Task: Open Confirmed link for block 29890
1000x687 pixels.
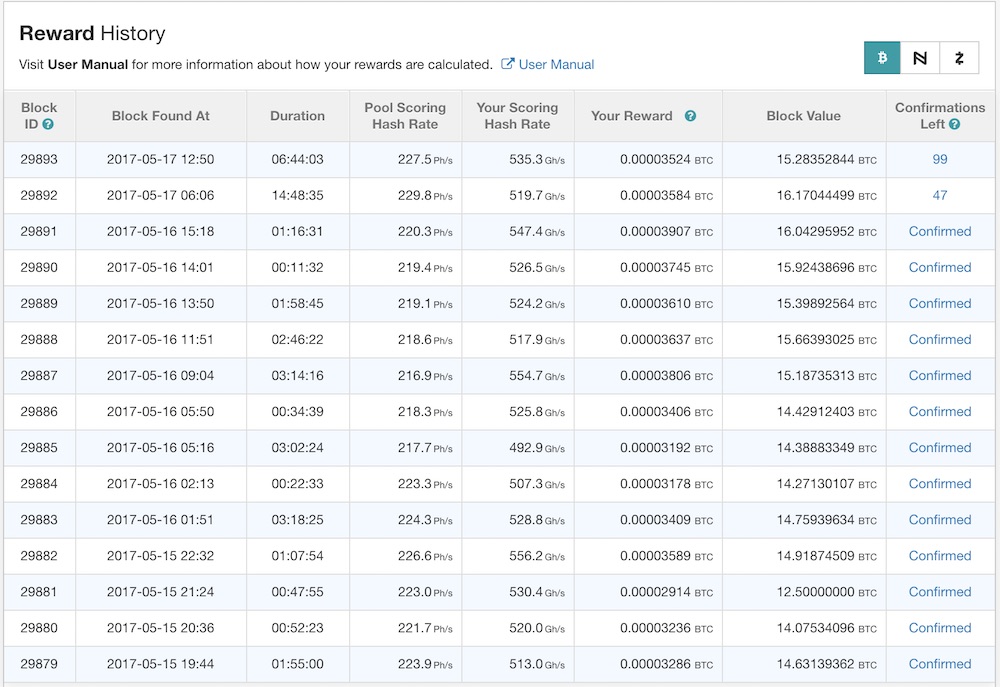Action: [940, 267]
